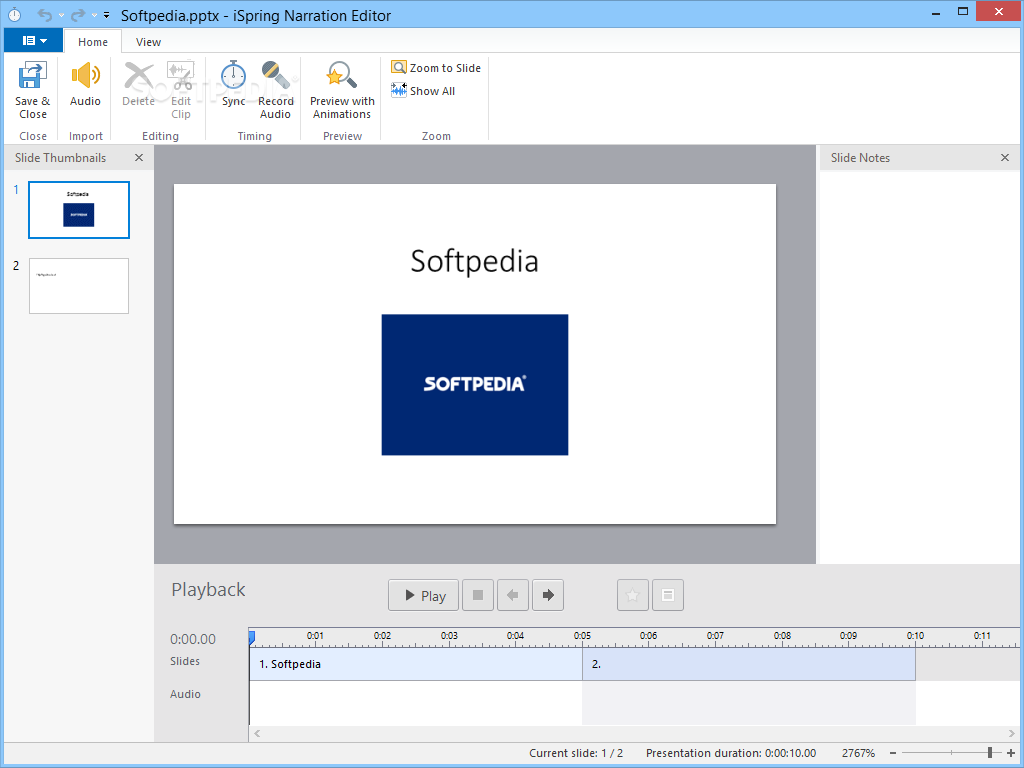The image size is (1024, 768).
Task: Close the Slide Thumbnails panel
Action: tap(139, 157)
